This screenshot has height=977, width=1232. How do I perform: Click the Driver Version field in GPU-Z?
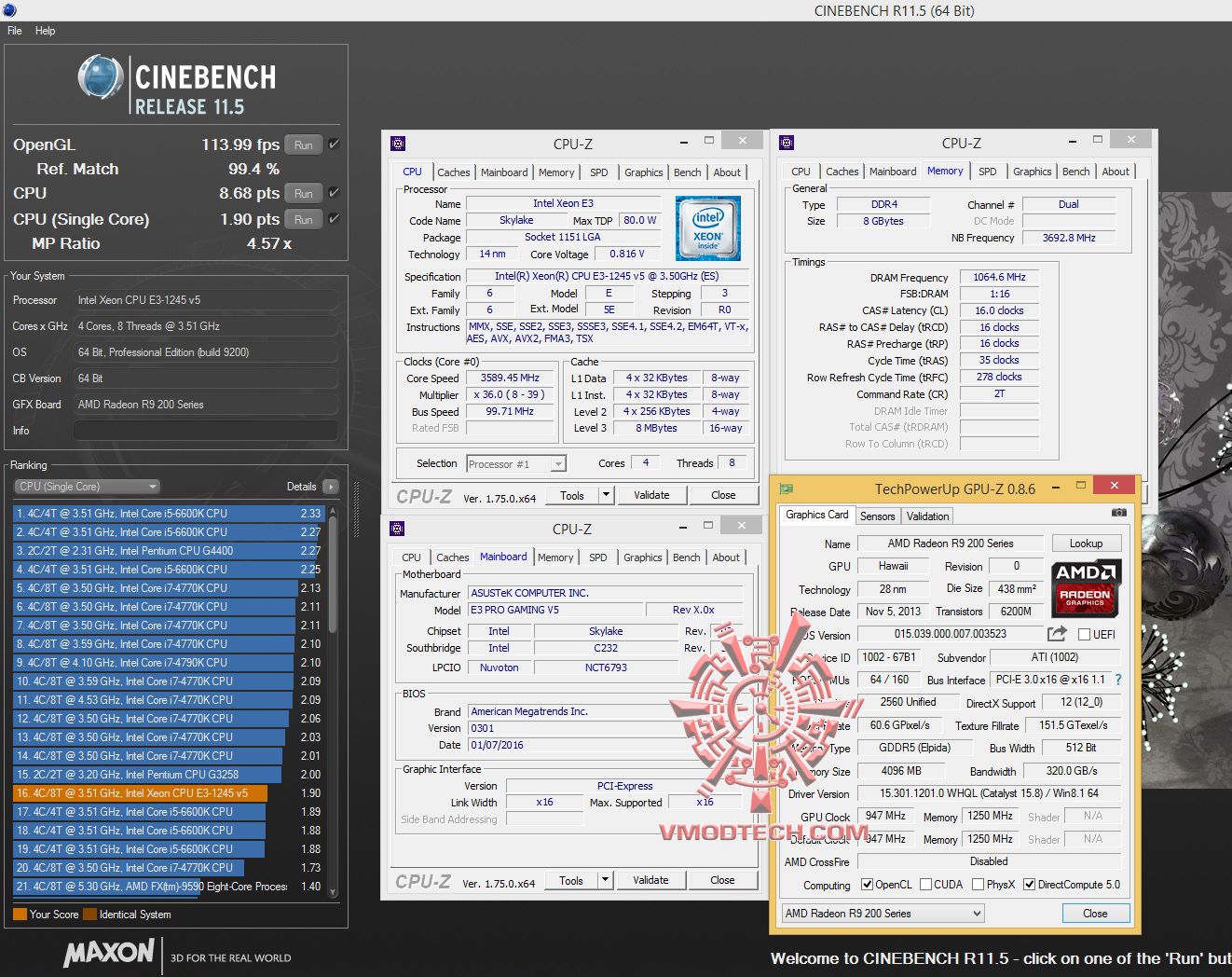(x=989, y=793)
